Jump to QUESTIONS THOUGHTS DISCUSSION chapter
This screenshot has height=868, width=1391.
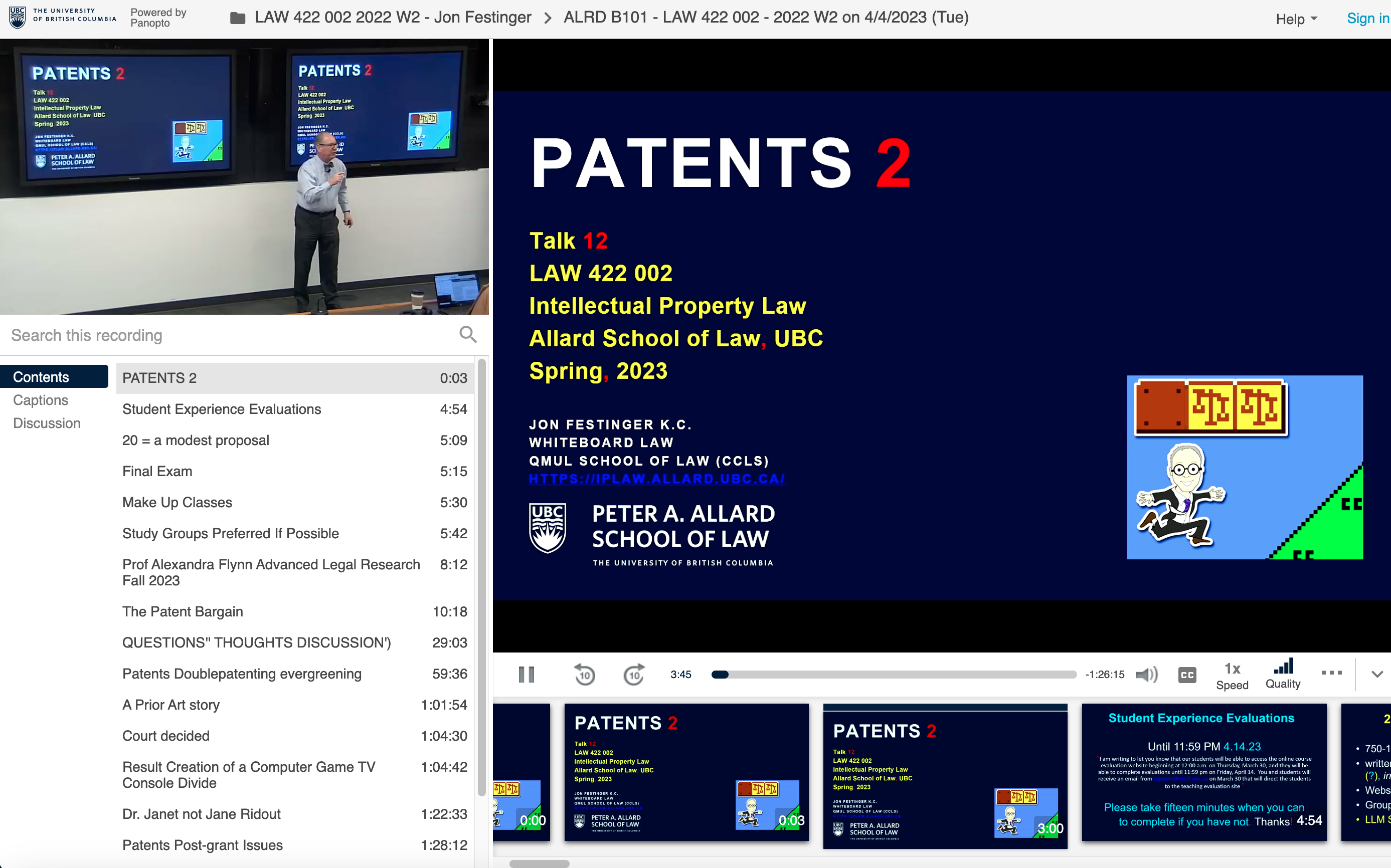coord(295,642)
